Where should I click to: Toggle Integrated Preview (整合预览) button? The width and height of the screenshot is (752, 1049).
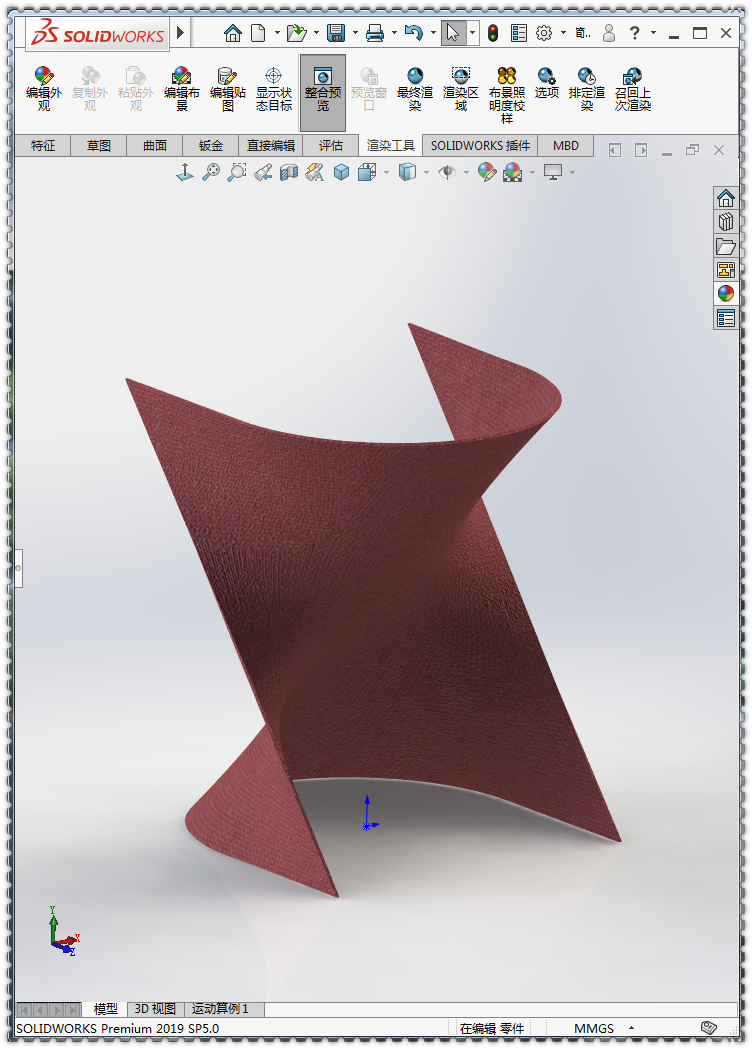322,91
